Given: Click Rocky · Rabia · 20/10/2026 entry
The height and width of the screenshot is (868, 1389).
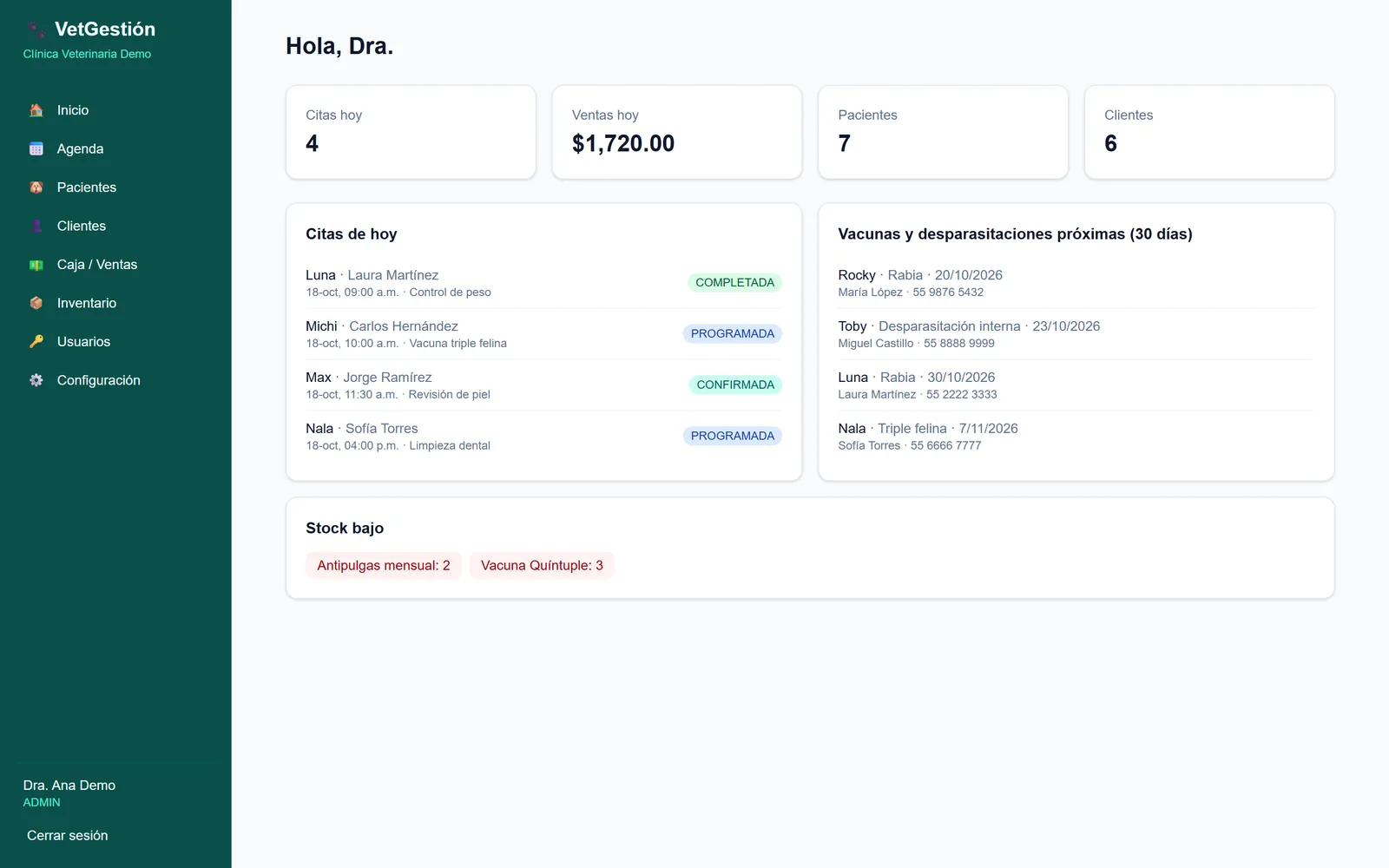Looking at the screenshot, I should [x=1076, y=283].
